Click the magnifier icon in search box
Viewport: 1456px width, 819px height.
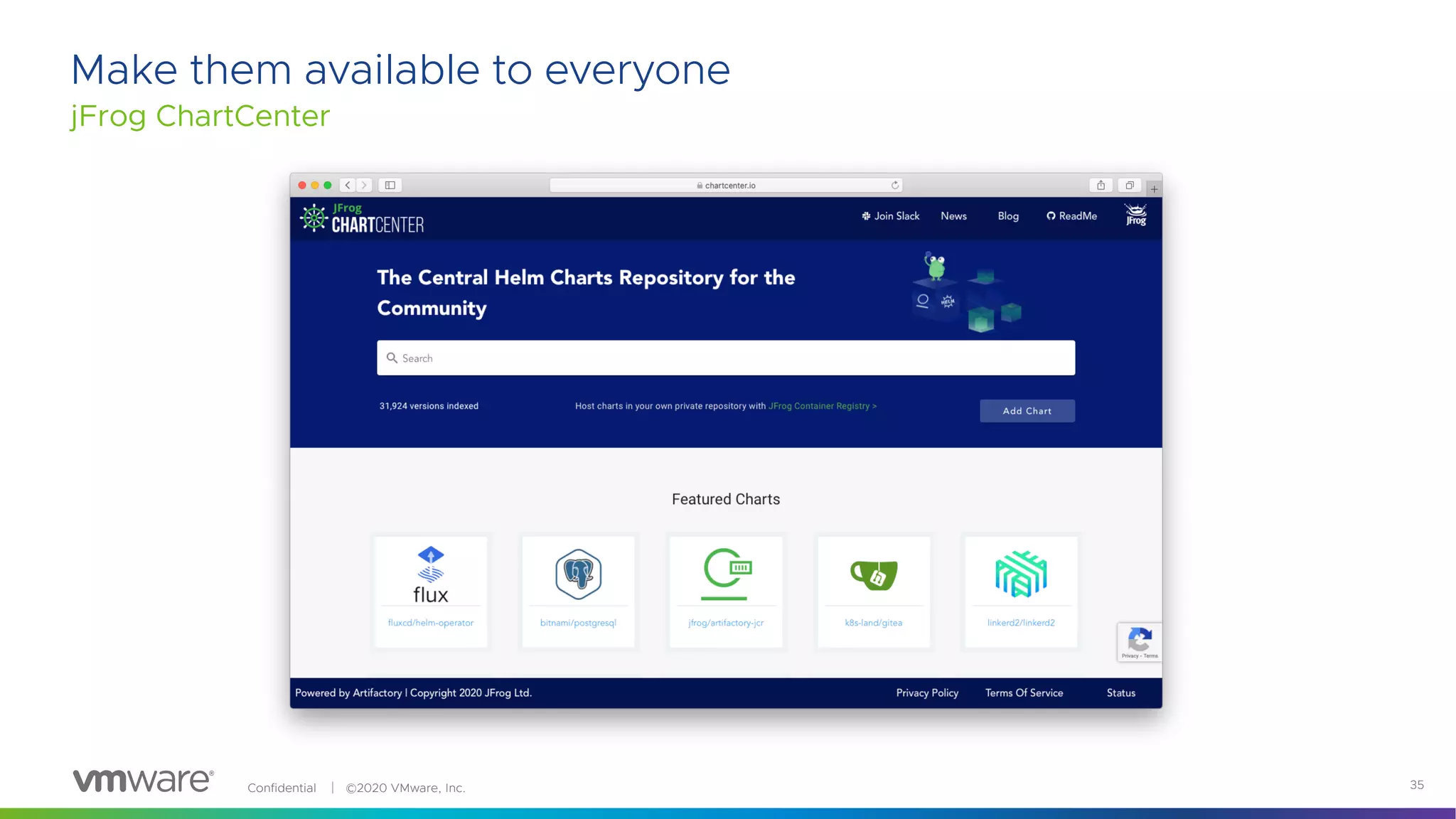click(392, 358)
